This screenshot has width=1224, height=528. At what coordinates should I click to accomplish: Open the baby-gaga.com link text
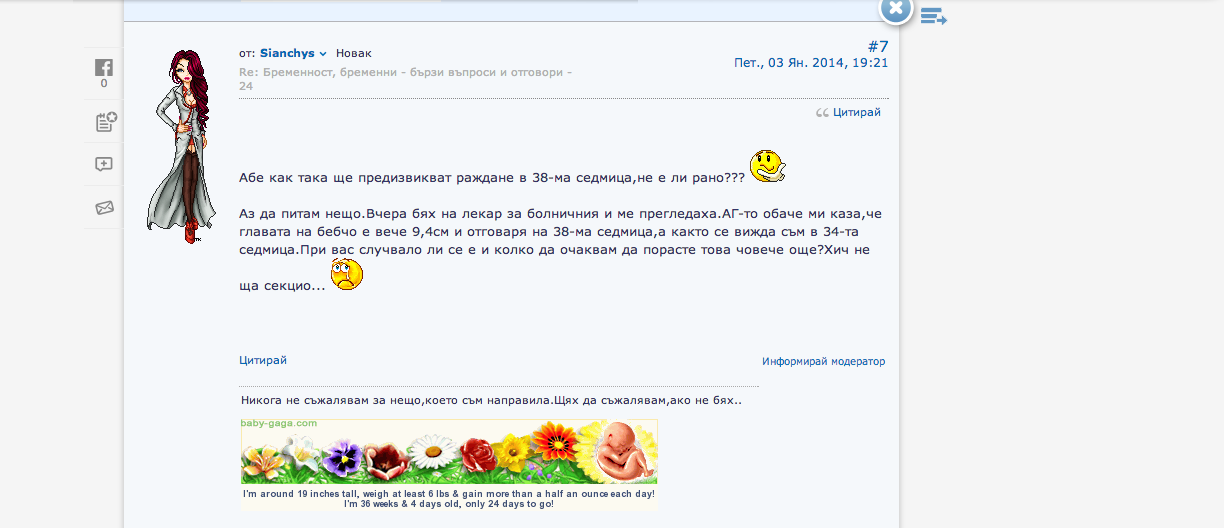coord(279,423)
